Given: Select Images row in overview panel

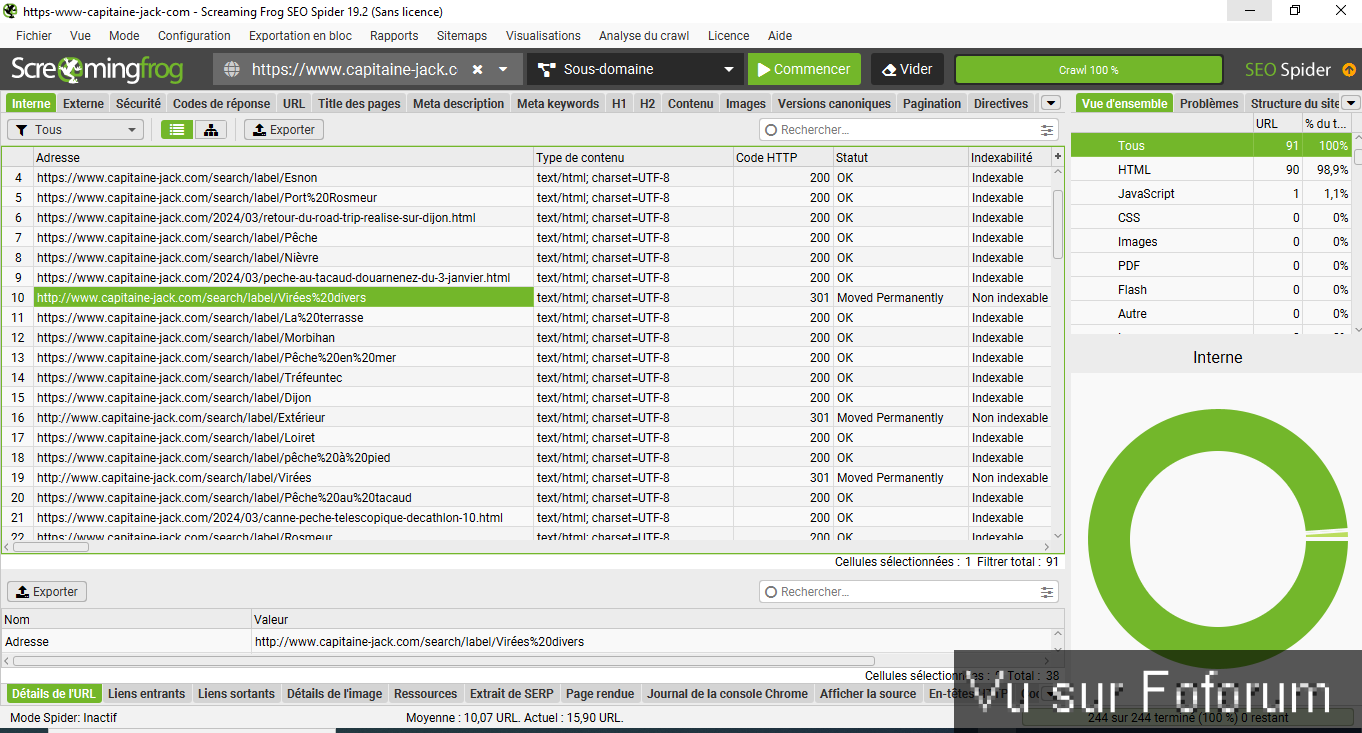Looking at the screenshot, I should click(x=1212, y=241).
